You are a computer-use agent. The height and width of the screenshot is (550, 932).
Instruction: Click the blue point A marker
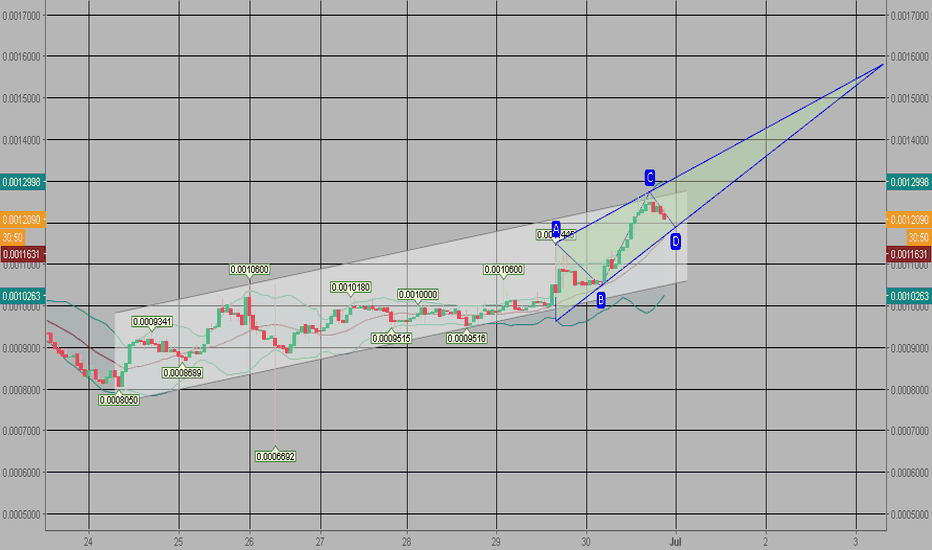[556, 229]
